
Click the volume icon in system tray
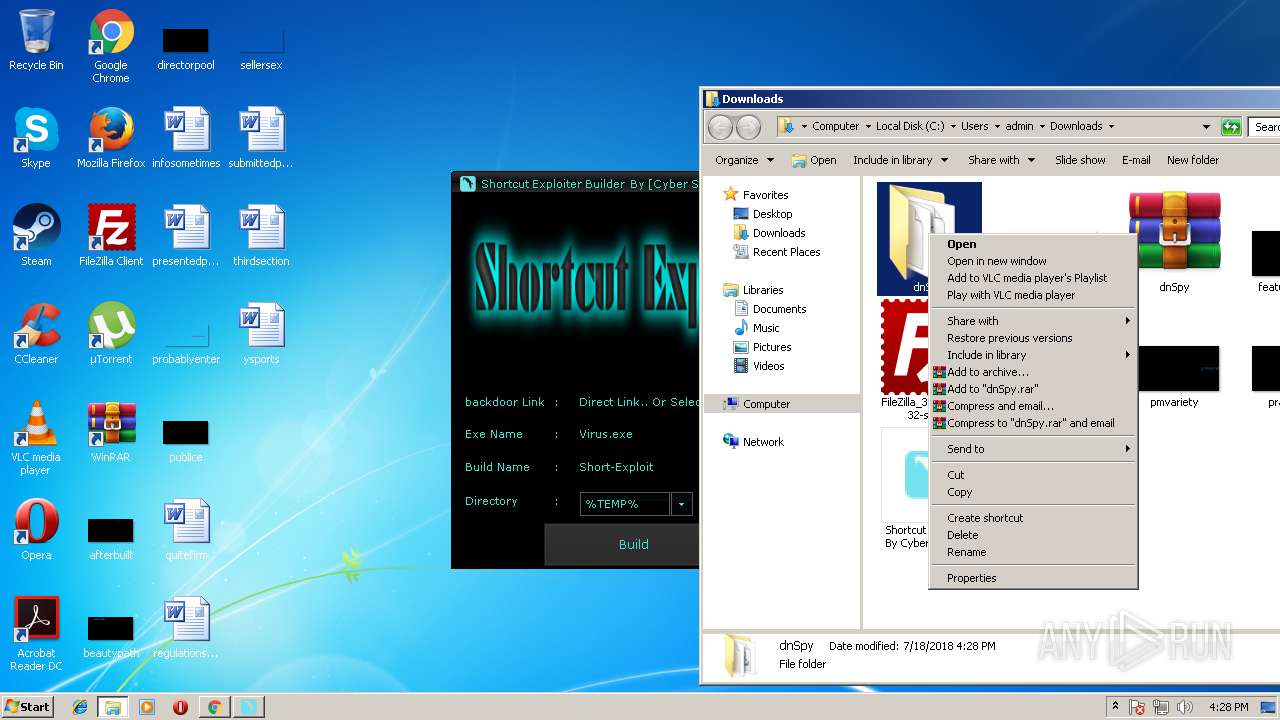[x=1186, y=707]
